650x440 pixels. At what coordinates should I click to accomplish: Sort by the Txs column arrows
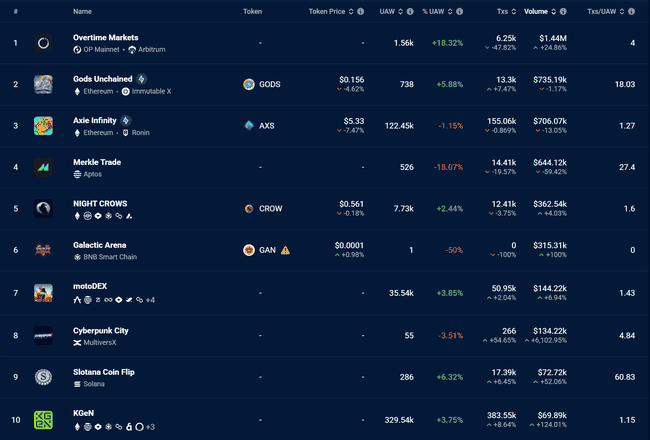514,12
